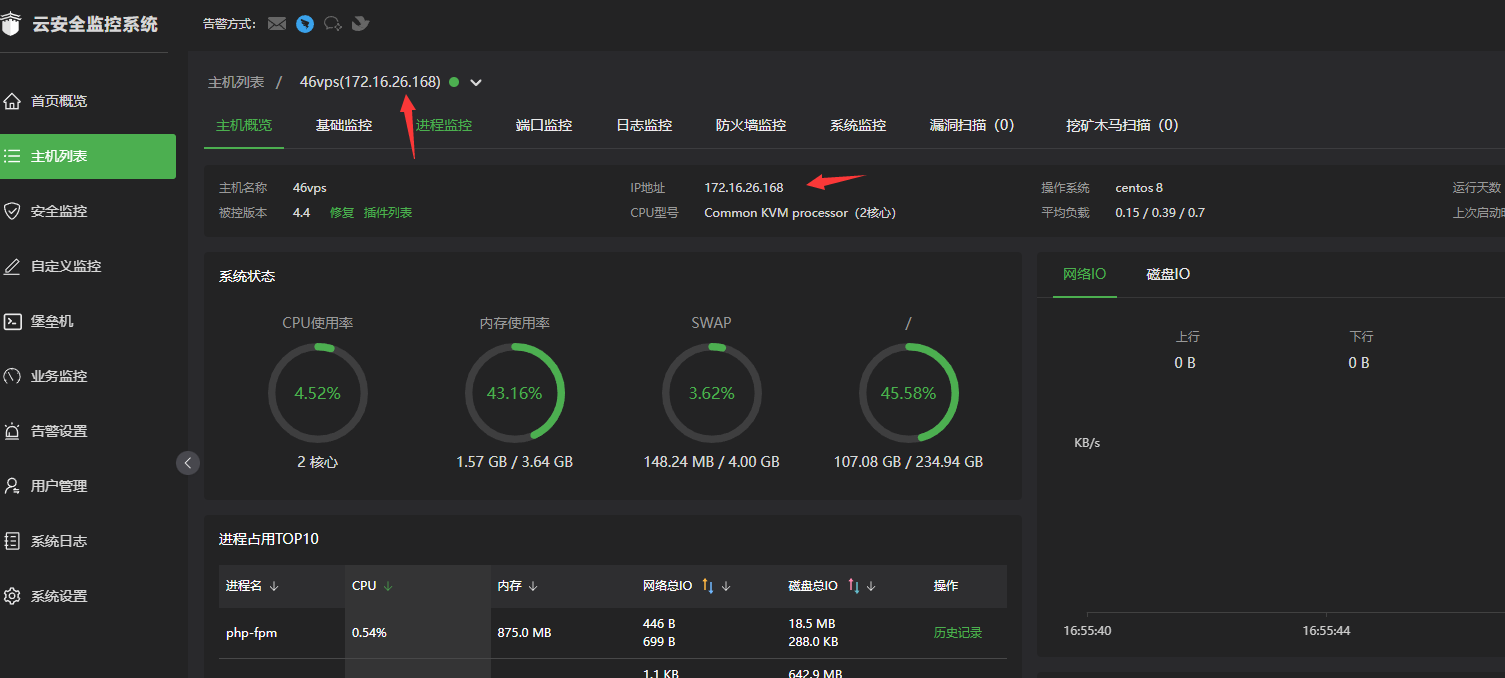
Task: Switch to the 磁盘IO chart tab
Action: click(x=1168, y=274)
